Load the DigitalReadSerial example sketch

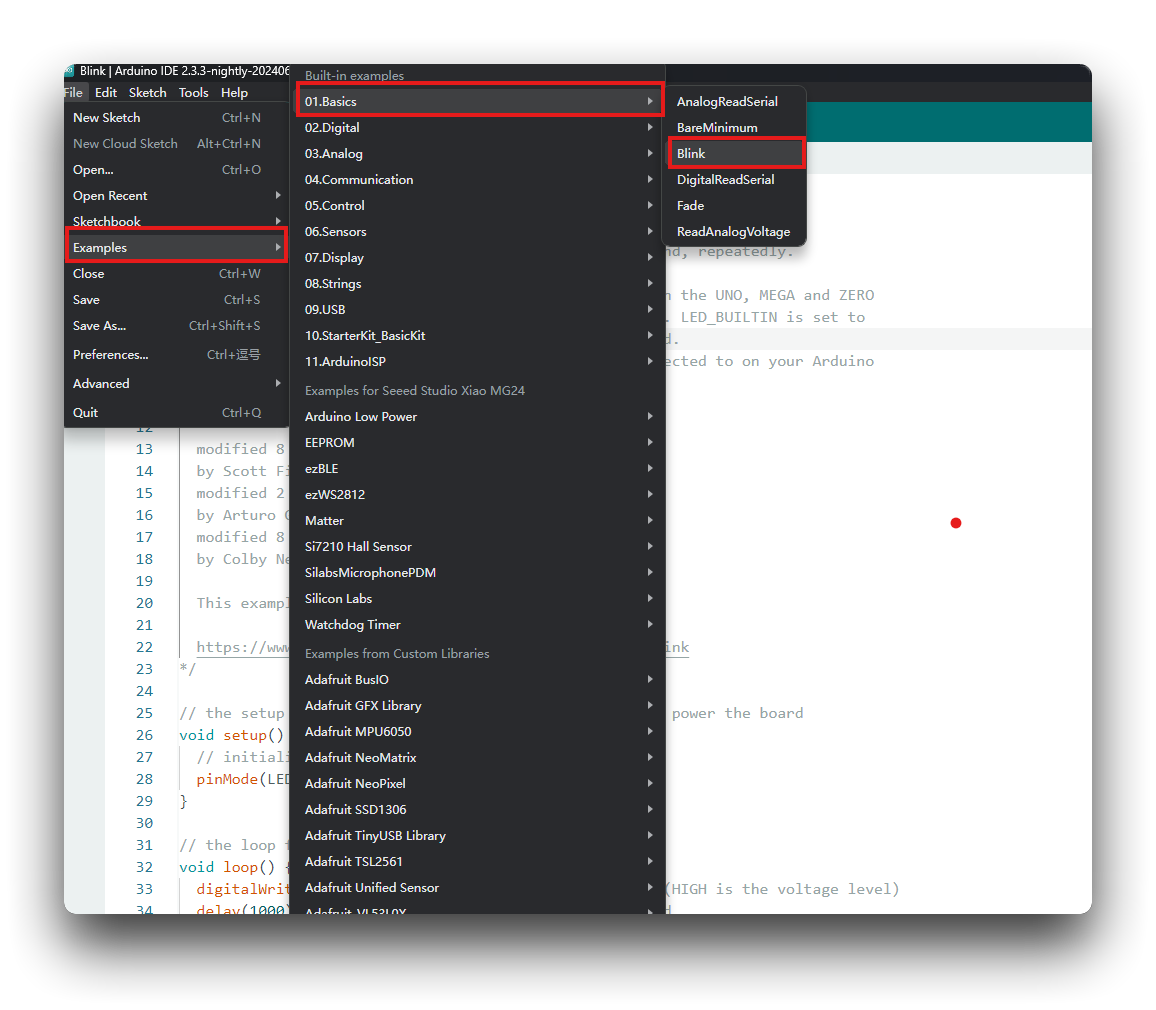(x=735, y=180)
